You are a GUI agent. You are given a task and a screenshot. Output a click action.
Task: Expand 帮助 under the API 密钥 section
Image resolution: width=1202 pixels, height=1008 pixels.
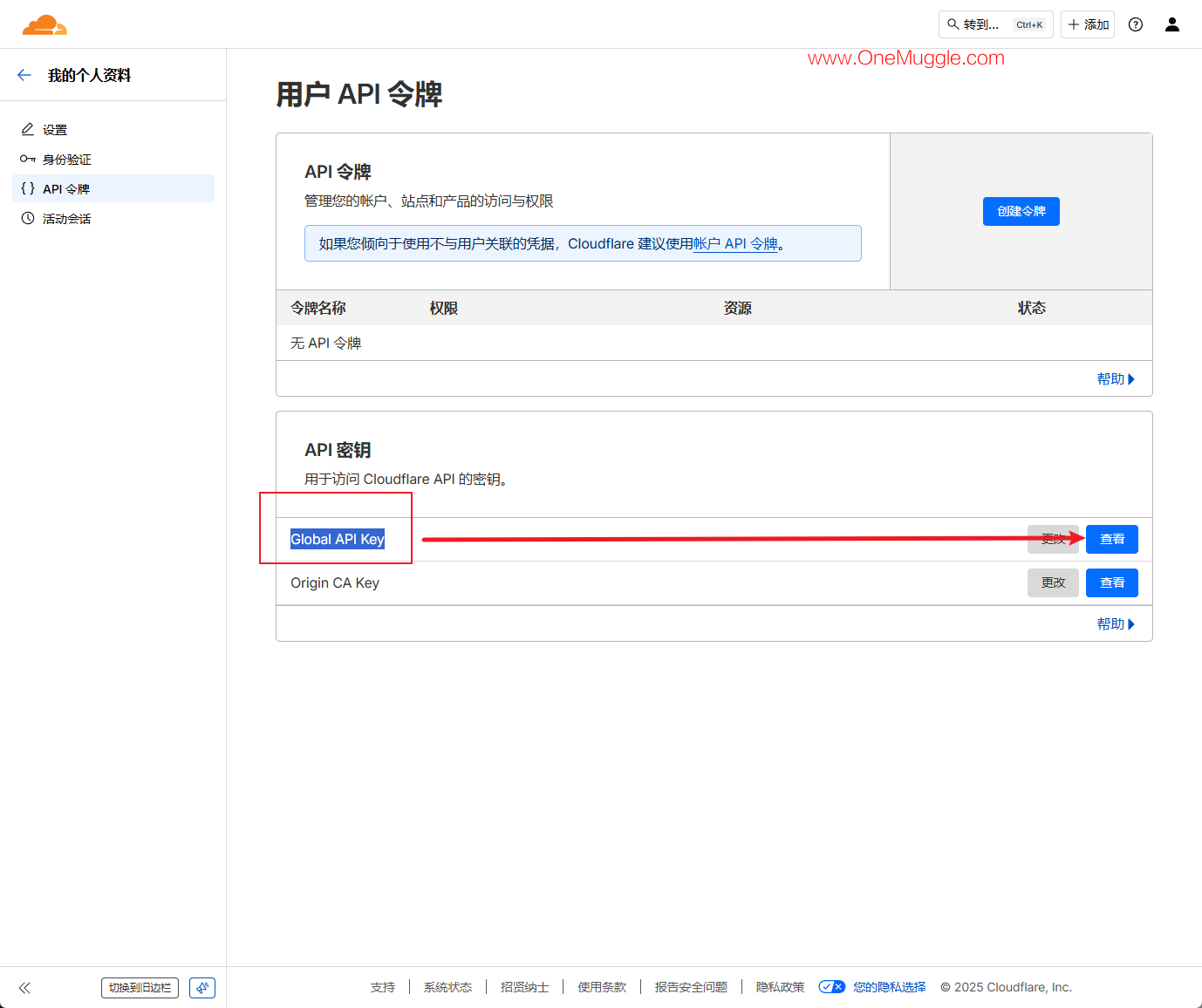coord(1116,623)
